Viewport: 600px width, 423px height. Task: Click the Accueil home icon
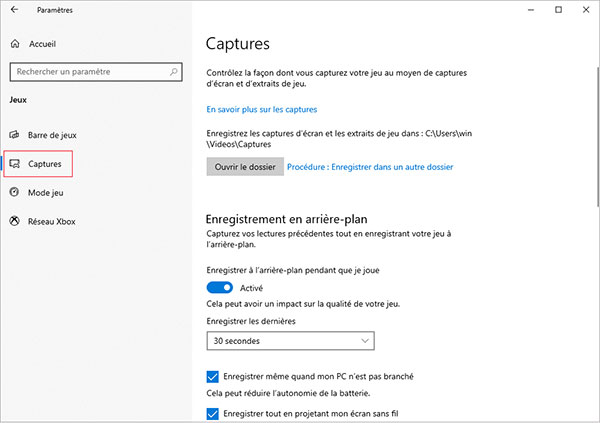pos(15,45)
